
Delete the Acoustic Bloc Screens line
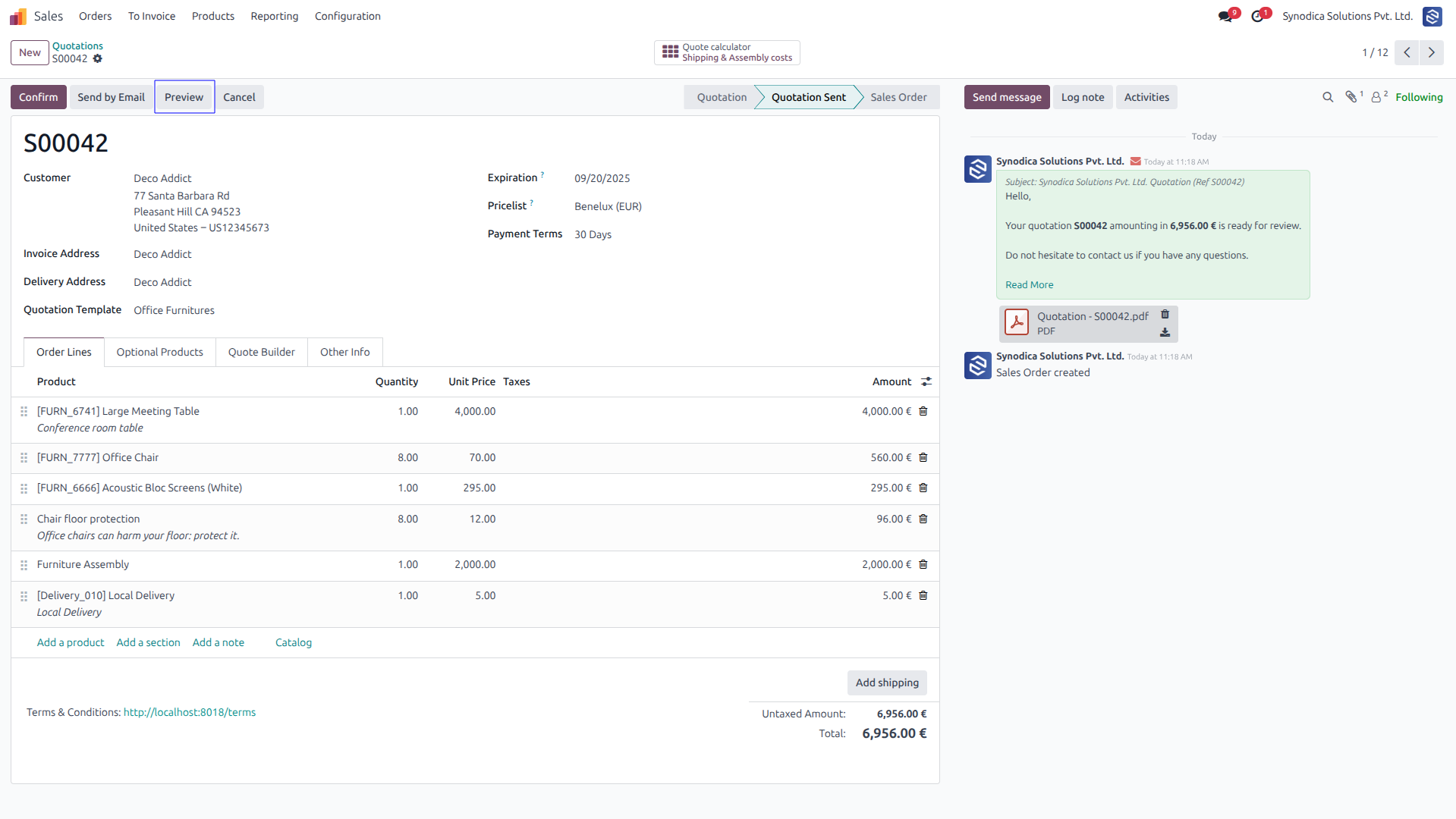pos(923,488)
